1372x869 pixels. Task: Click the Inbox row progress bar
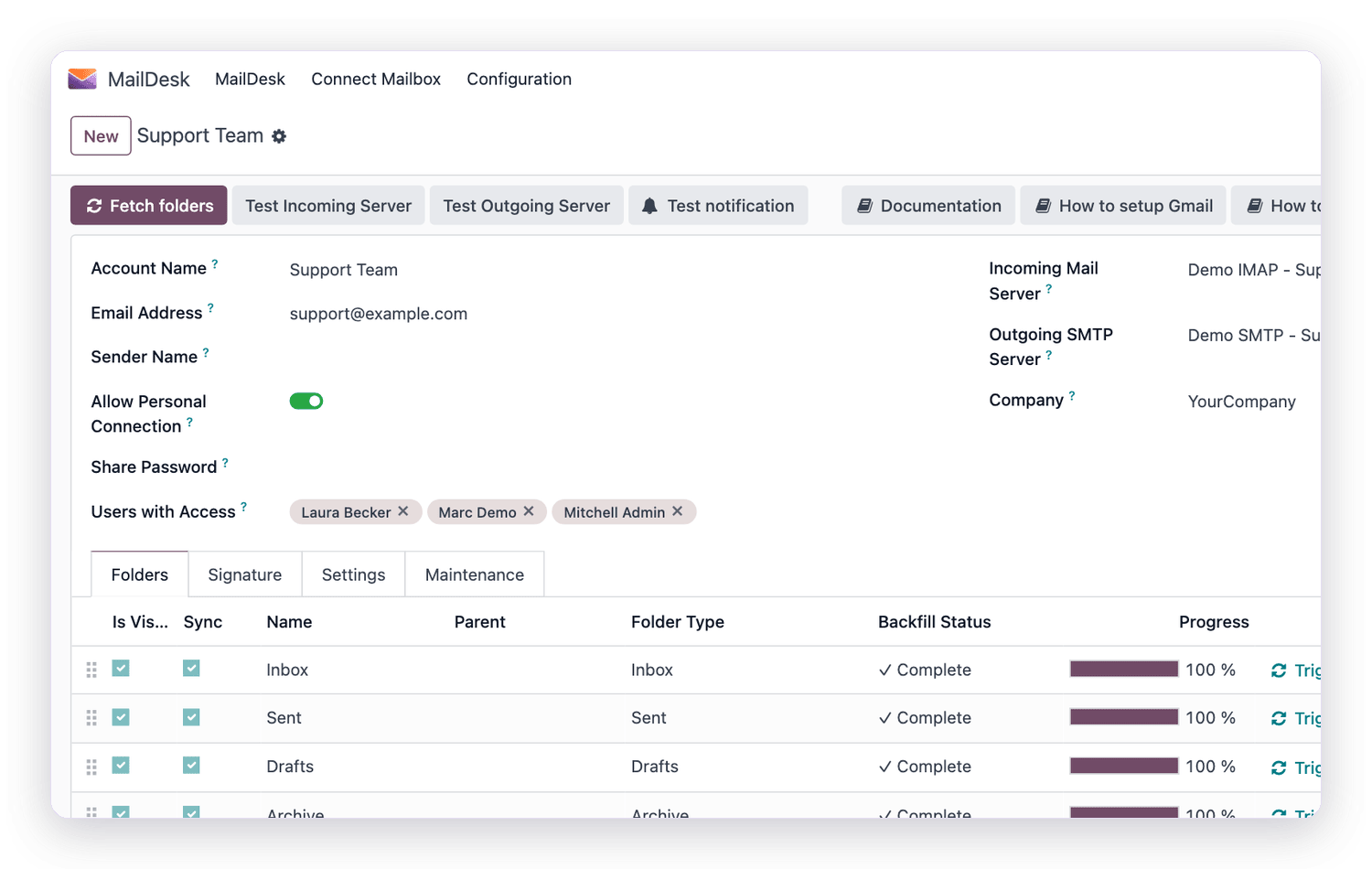[1124, 669]
